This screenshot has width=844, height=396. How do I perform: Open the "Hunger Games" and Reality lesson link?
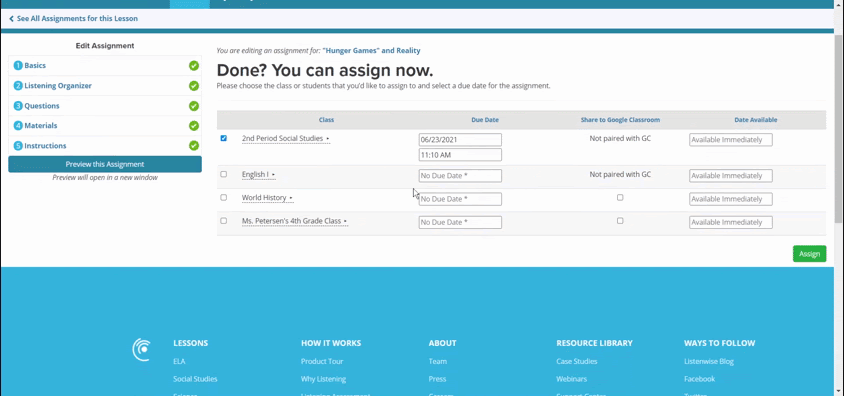[371, 51]
